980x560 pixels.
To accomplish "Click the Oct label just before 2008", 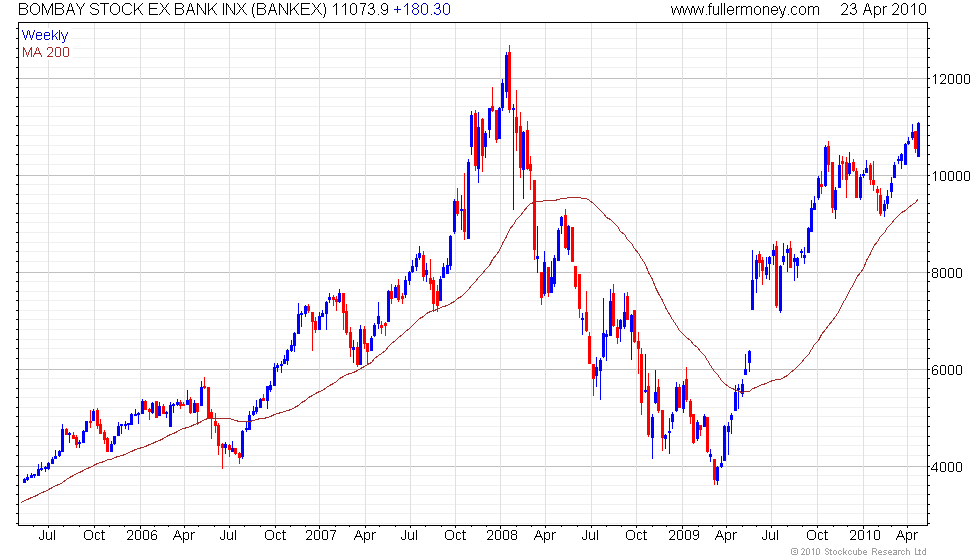I will tap(455, 535).
